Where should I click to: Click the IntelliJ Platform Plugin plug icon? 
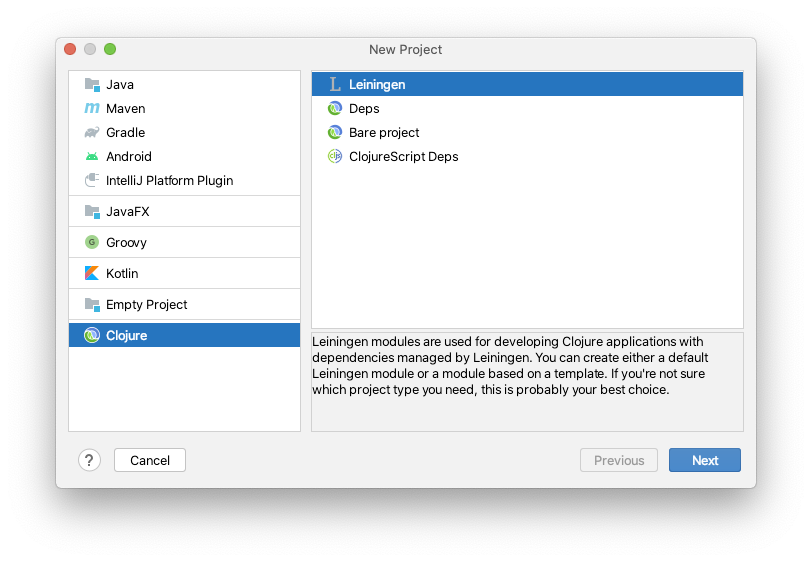(x=92, y=180)
